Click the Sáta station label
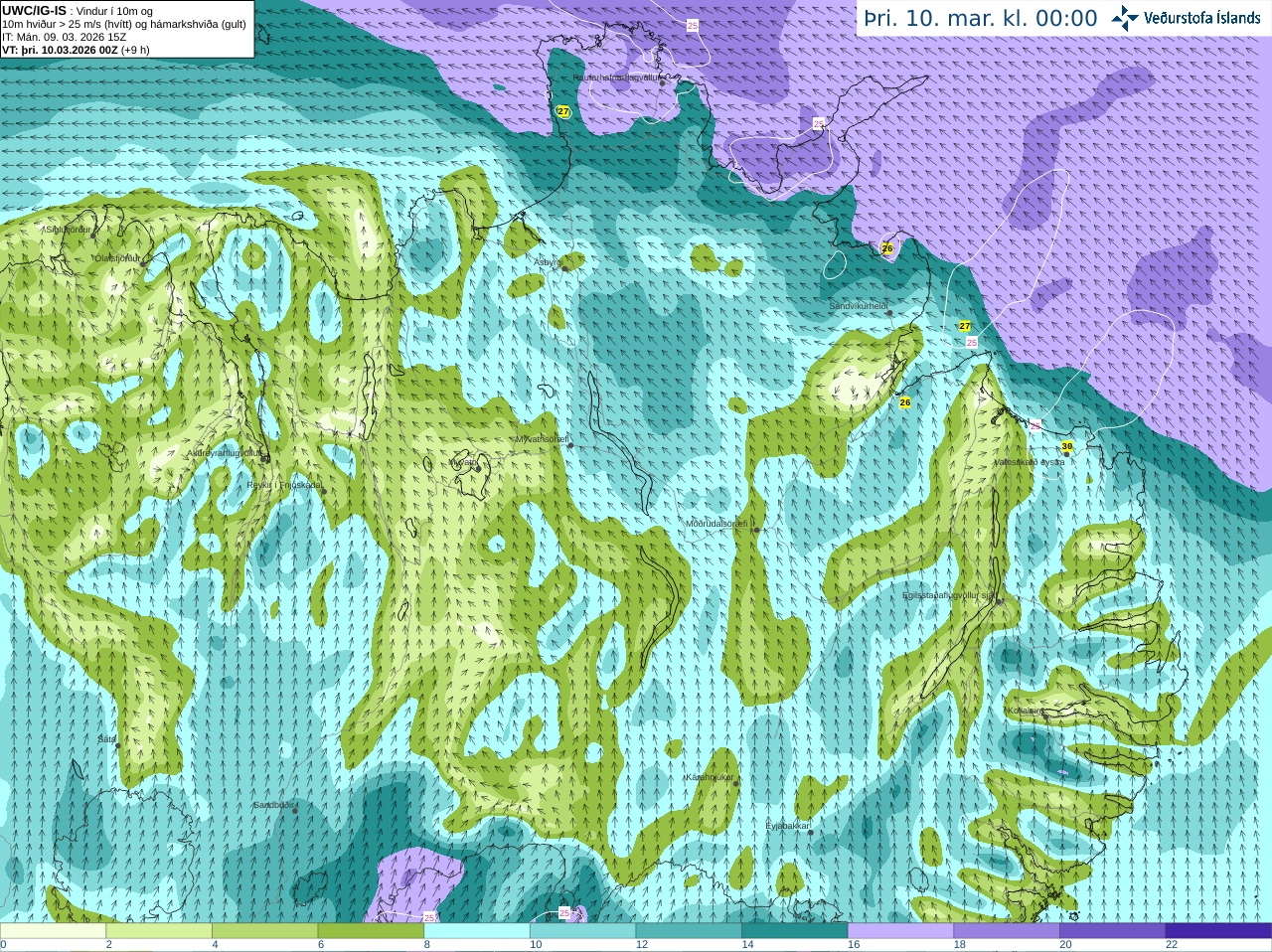 [x=106, y=739]
